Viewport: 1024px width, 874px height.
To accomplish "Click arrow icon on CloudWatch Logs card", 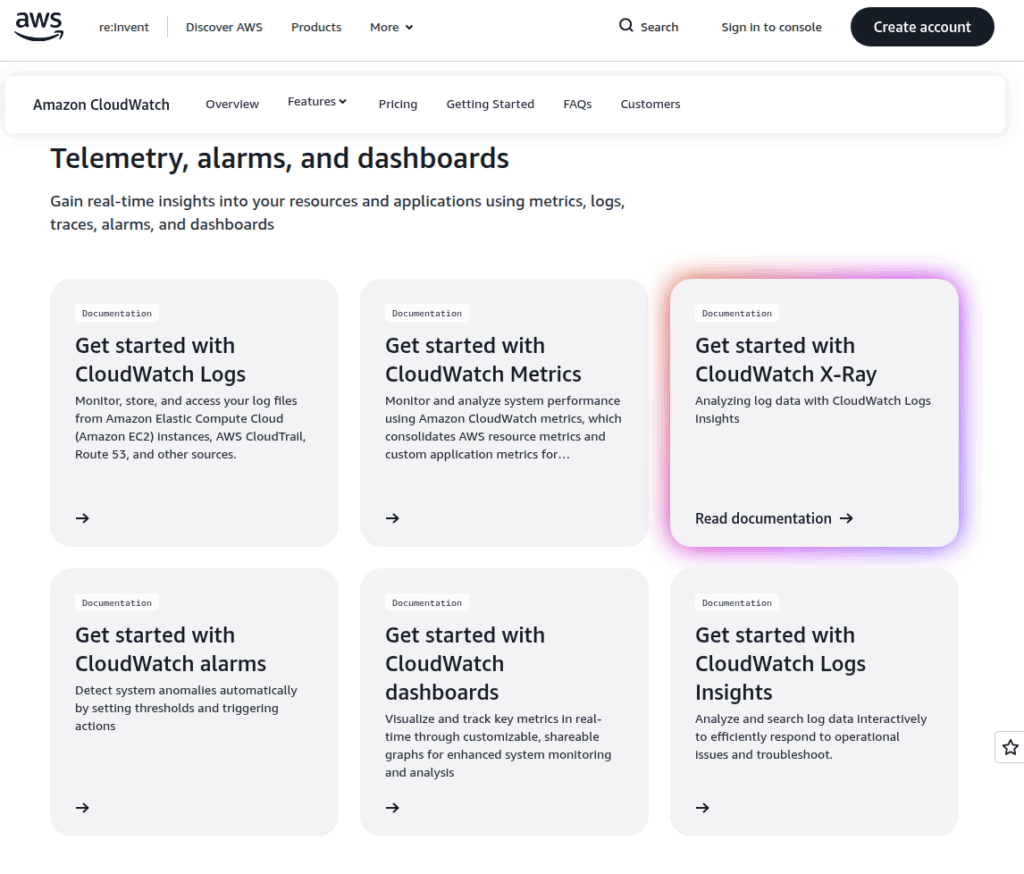I will (x=83, y=518).
